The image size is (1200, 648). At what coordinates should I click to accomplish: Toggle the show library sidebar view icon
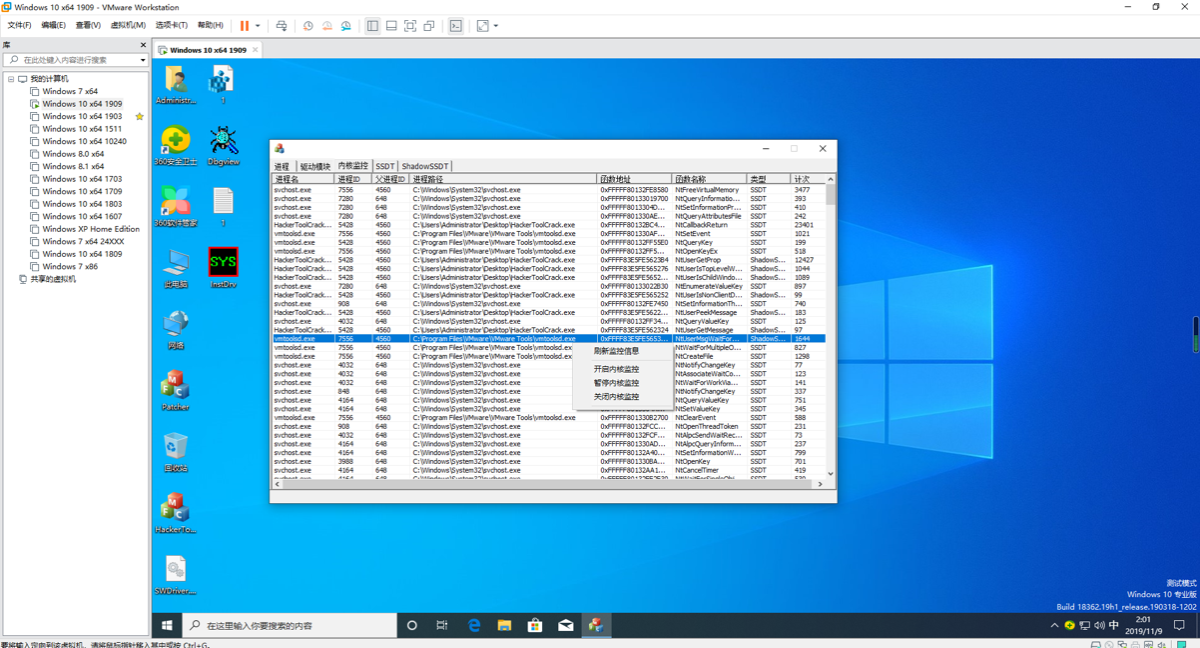pos(372,25)
